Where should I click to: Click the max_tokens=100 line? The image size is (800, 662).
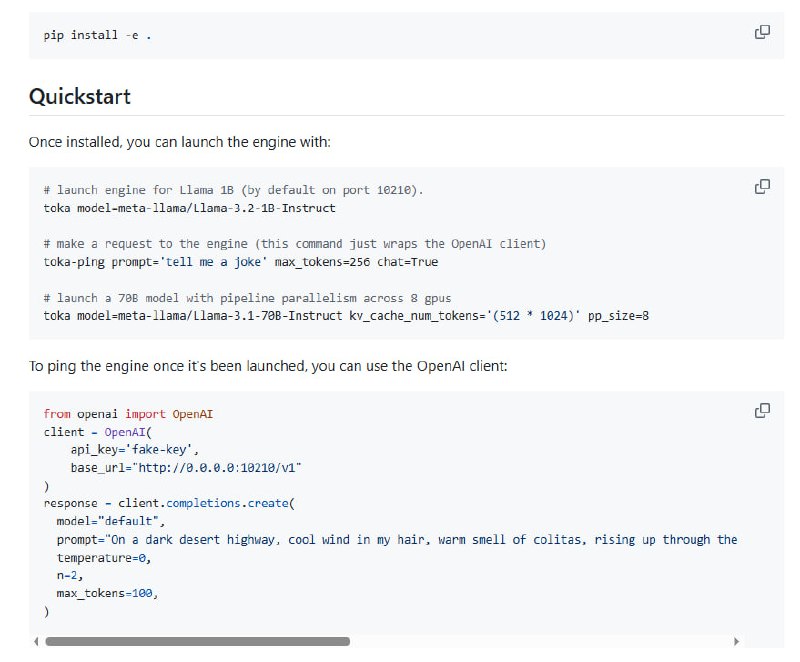[x=107, y=594]
